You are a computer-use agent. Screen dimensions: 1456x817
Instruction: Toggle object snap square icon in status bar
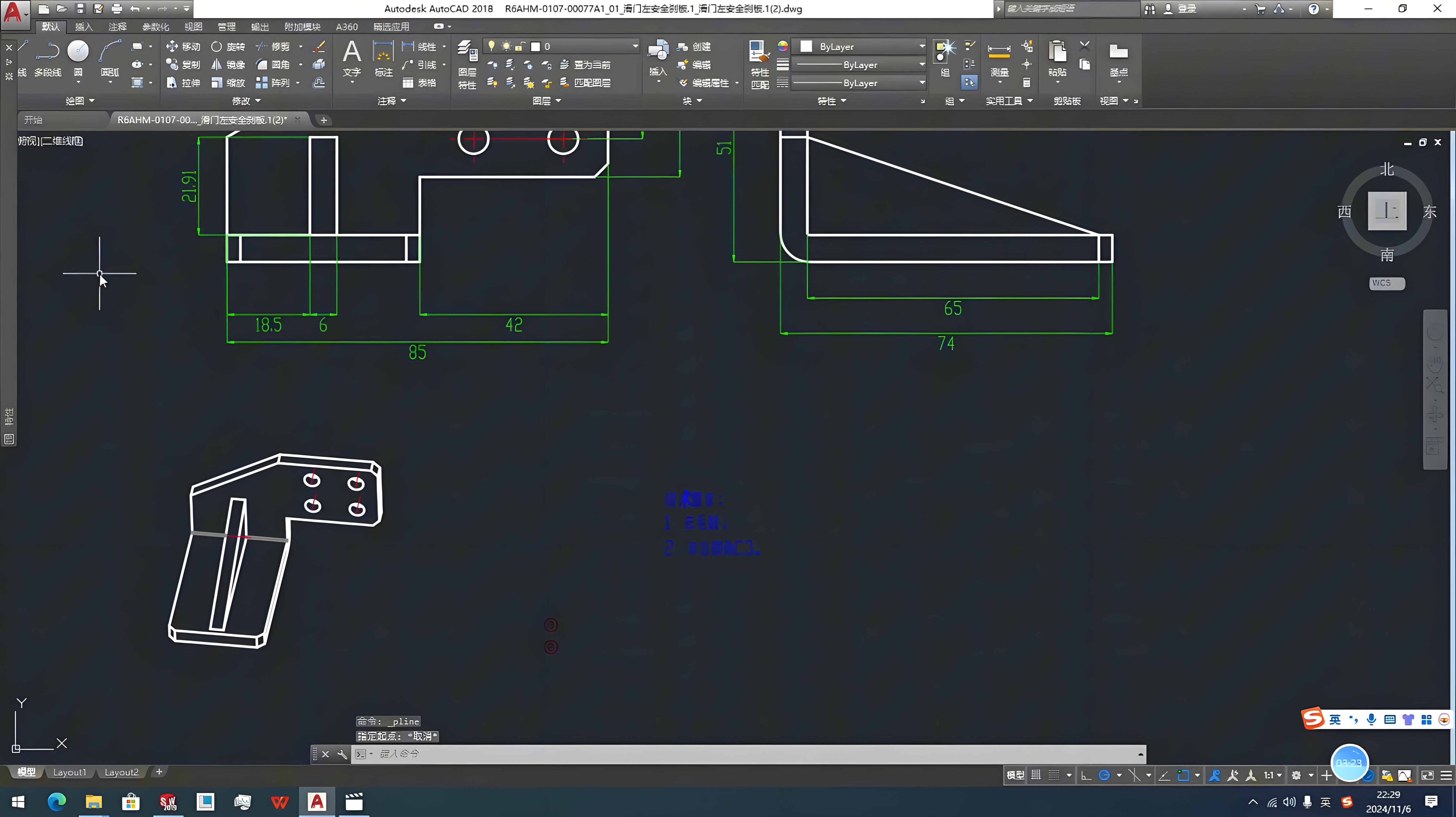[1183, 775]
